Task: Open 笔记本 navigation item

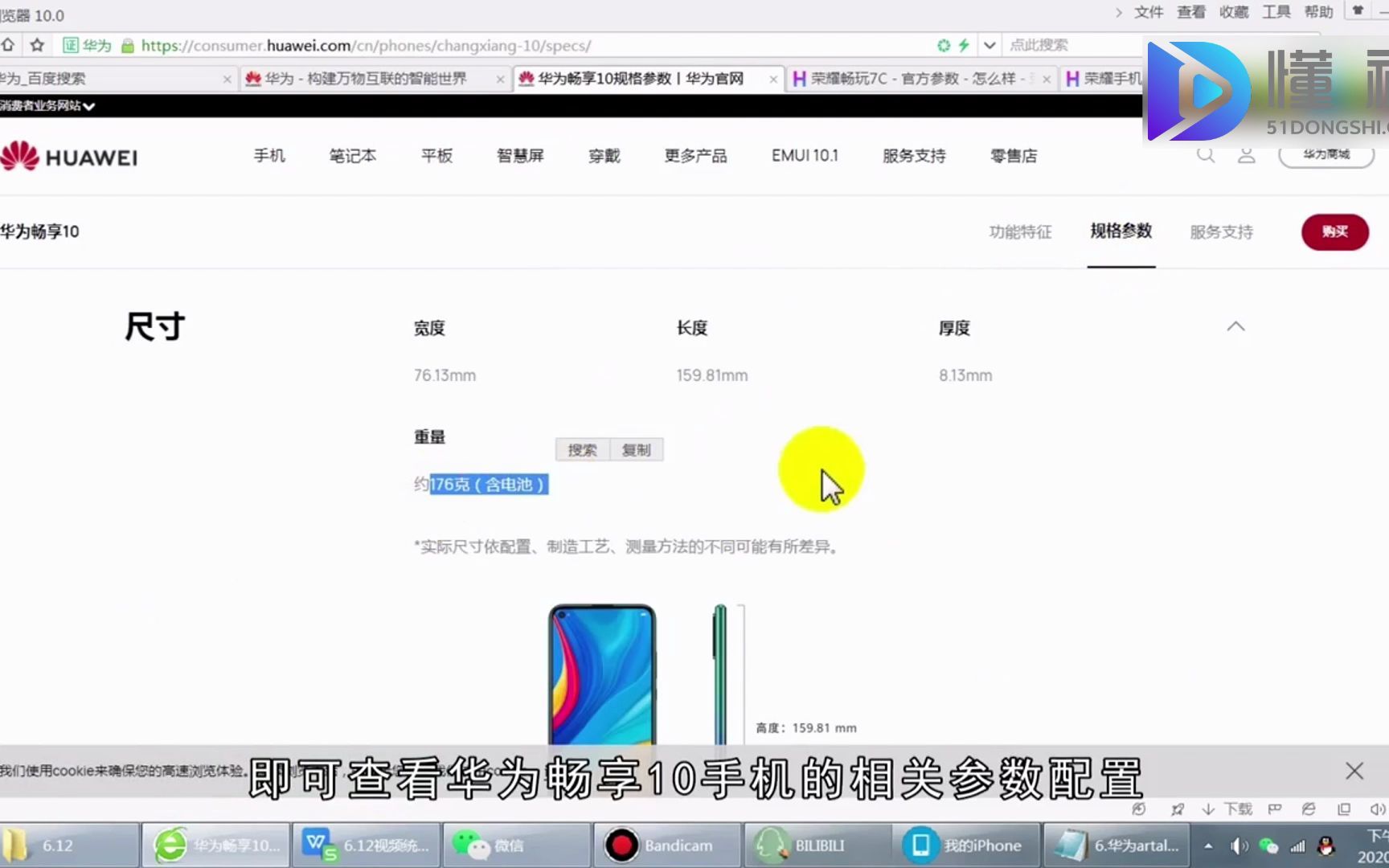Action: point(353,155)
